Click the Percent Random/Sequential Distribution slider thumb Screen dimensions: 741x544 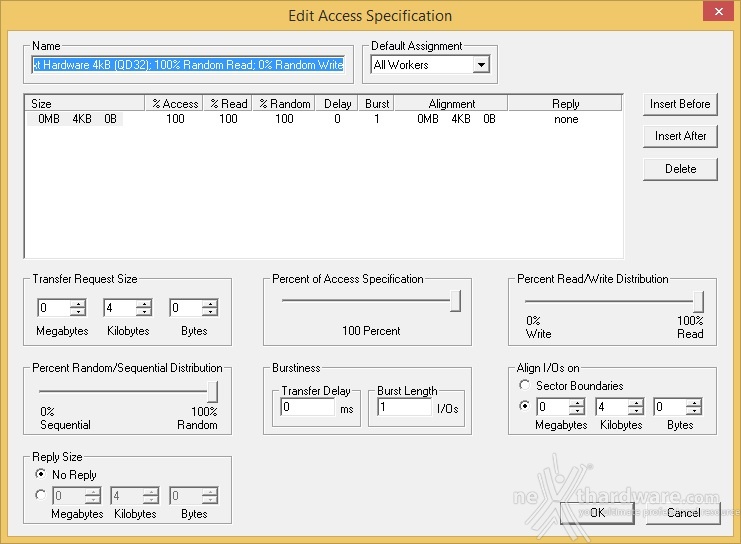212,391
